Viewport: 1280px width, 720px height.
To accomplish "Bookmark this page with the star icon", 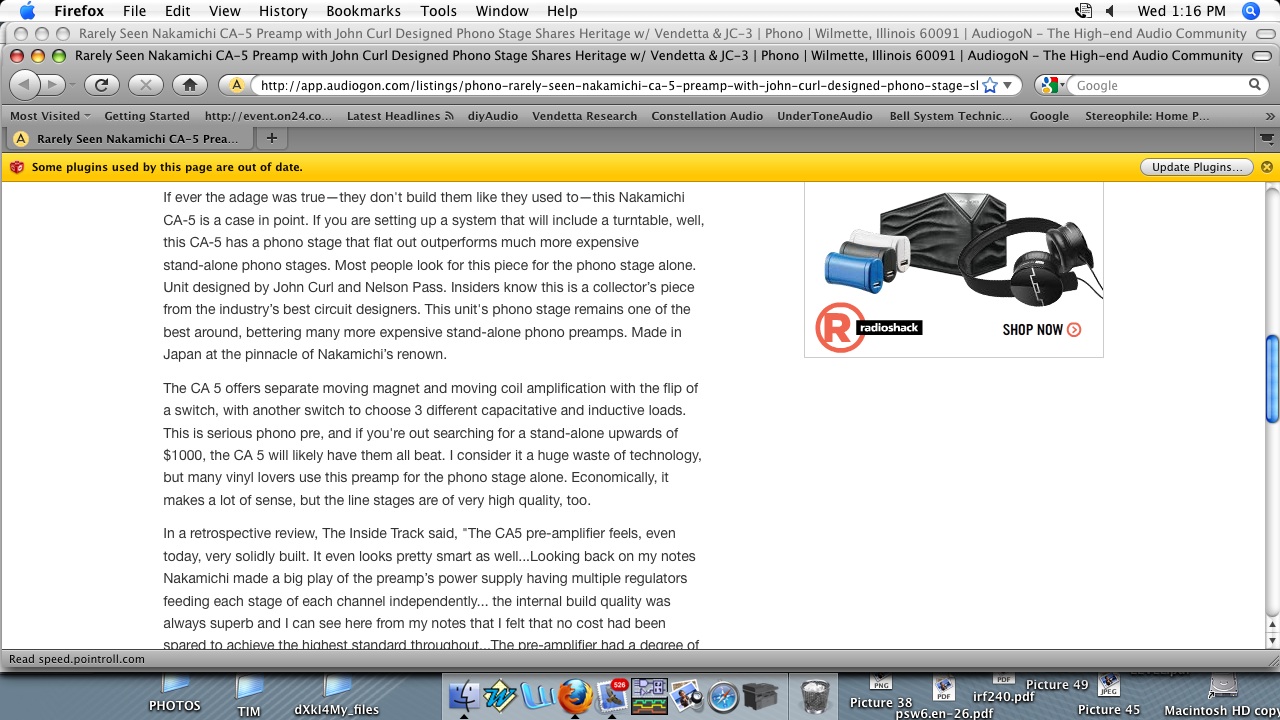I will tap(990, 85).
